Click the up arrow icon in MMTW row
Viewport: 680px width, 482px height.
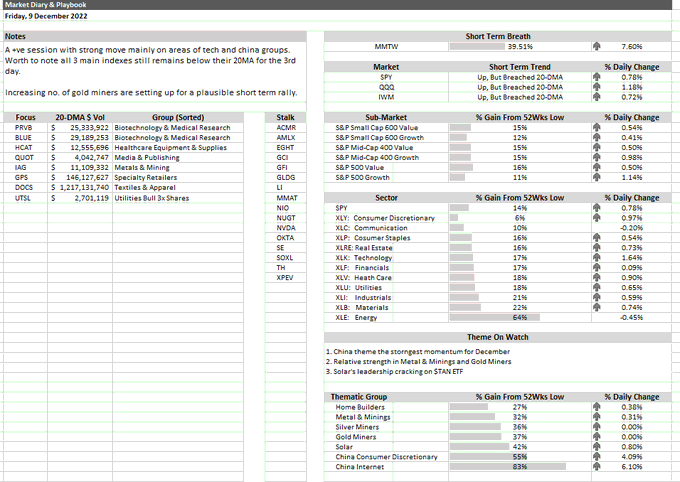point(597,46)
